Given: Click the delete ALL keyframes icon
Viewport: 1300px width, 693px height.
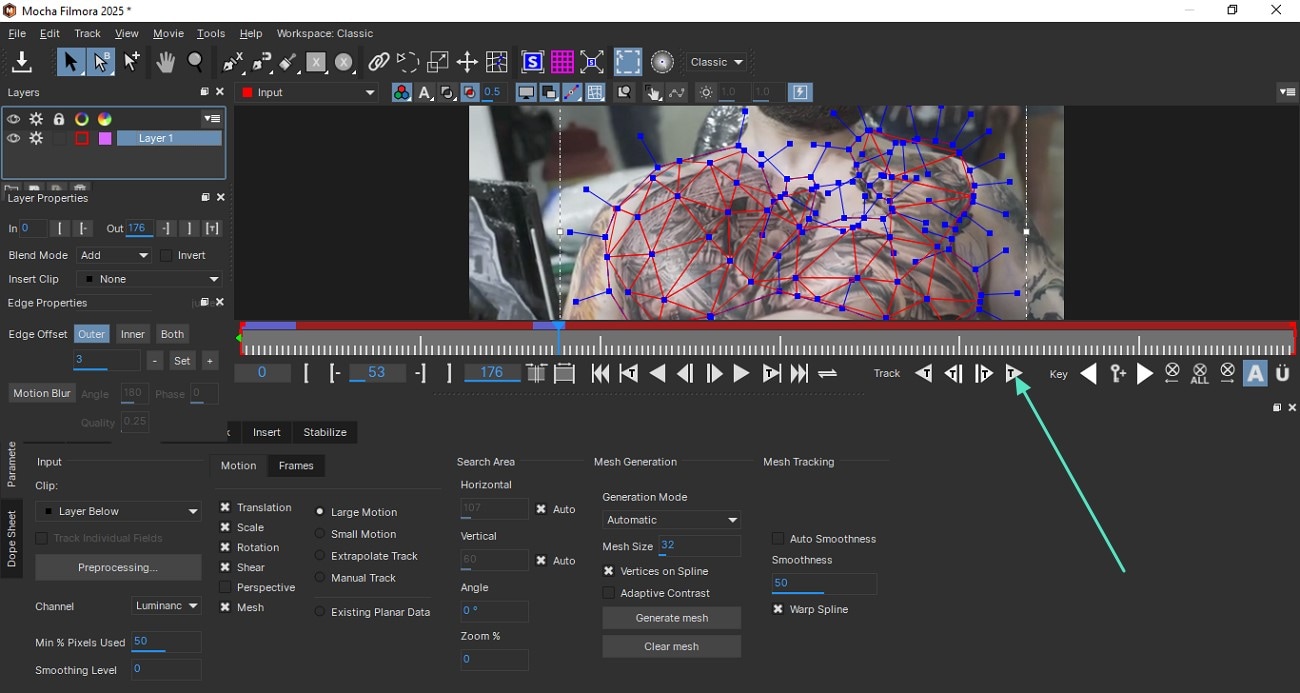Looking at the screenshot, I should click(x=1200, y=374).
